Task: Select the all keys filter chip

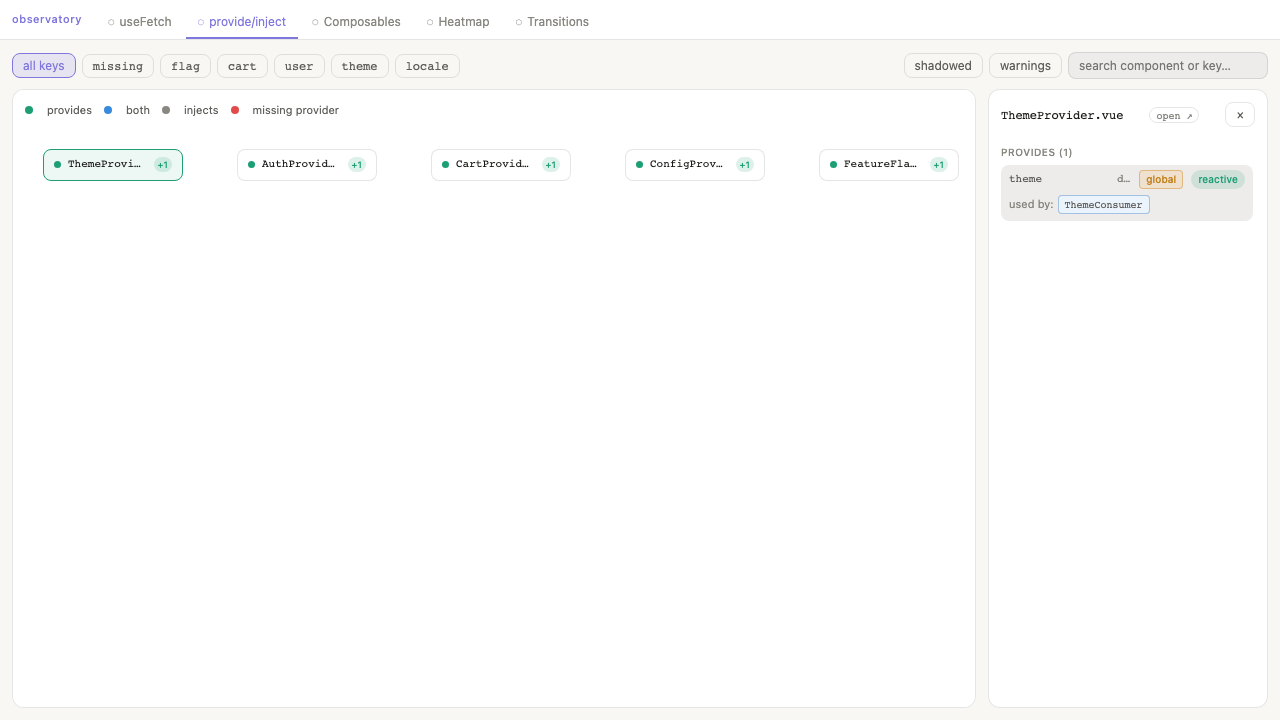Action: pyautogui.click(x=44, y=66)
